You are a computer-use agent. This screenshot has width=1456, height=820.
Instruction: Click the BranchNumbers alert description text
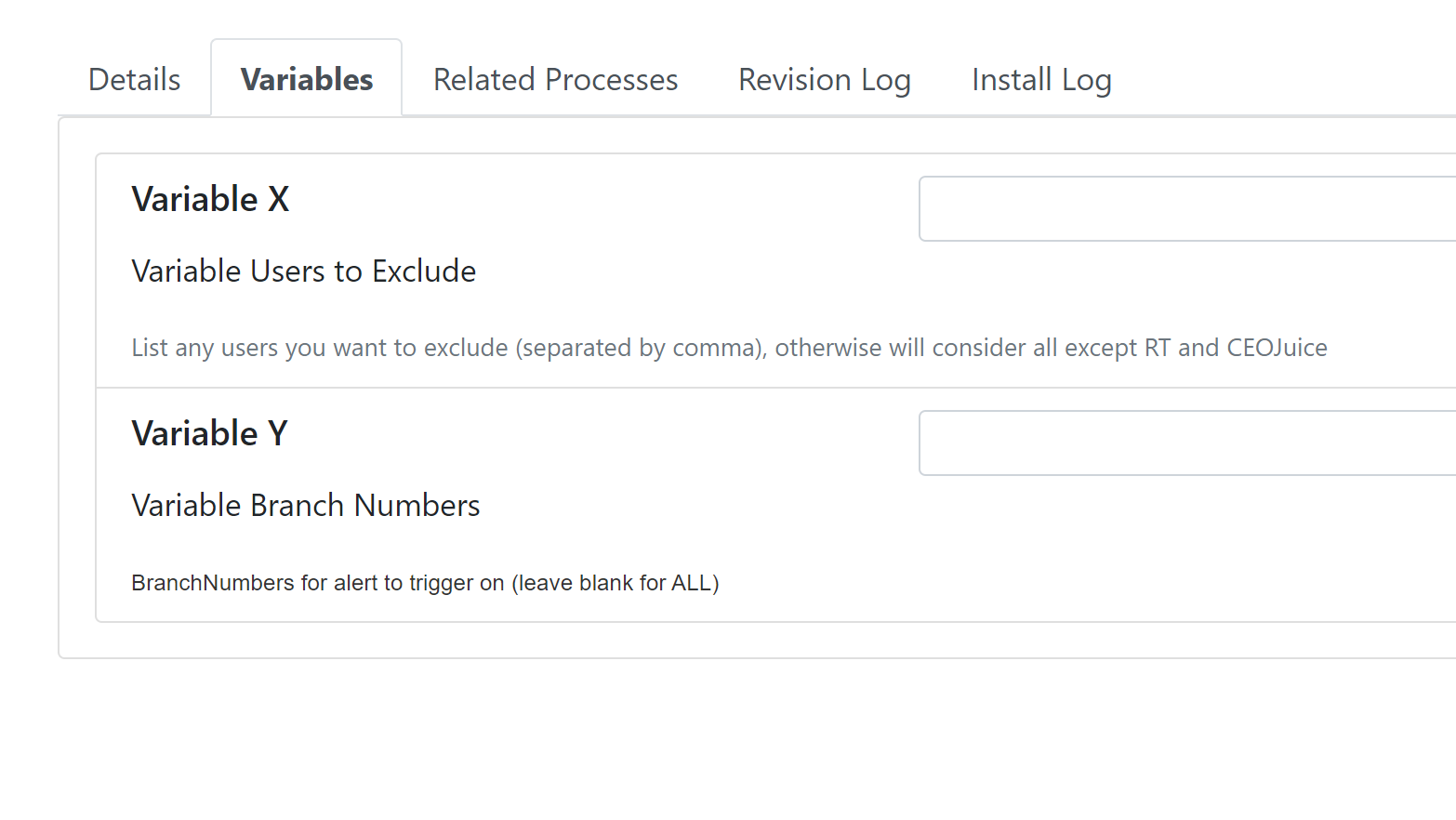[426, 583]
